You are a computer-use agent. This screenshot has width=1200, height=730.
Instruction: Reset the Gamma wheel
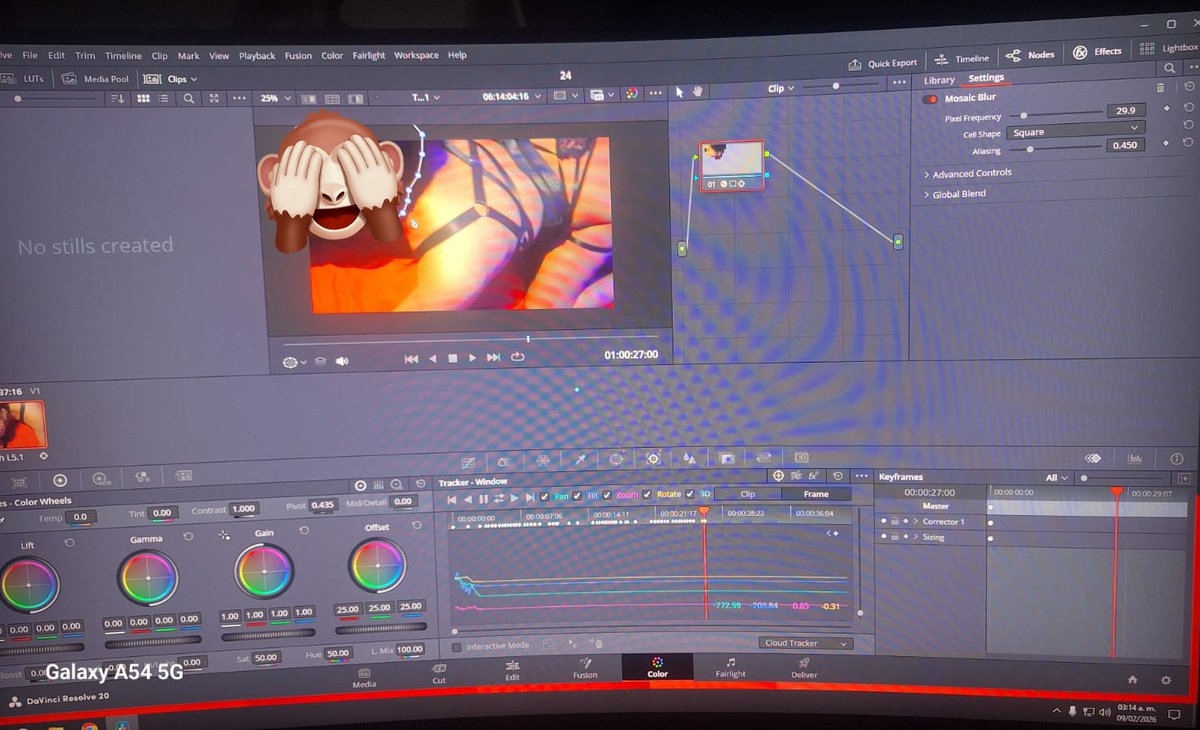click(188, 537)
